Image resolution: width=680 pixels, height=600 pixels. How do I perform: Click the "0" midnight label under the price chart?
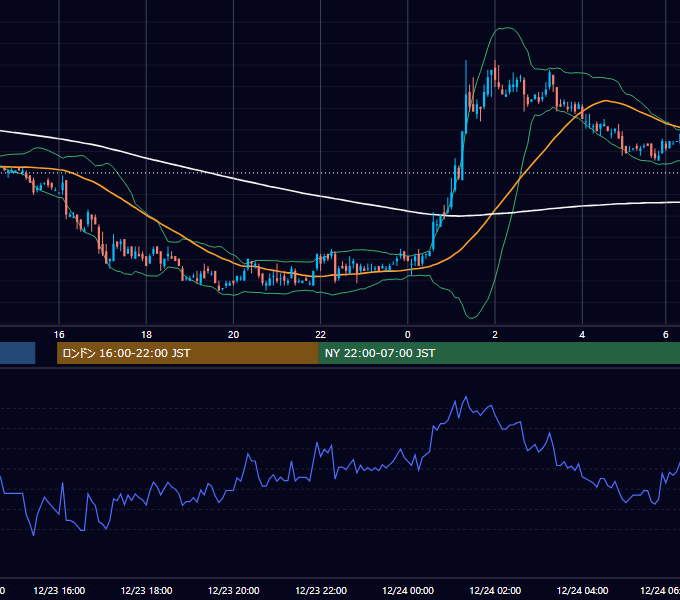click(x=408, y=335)
